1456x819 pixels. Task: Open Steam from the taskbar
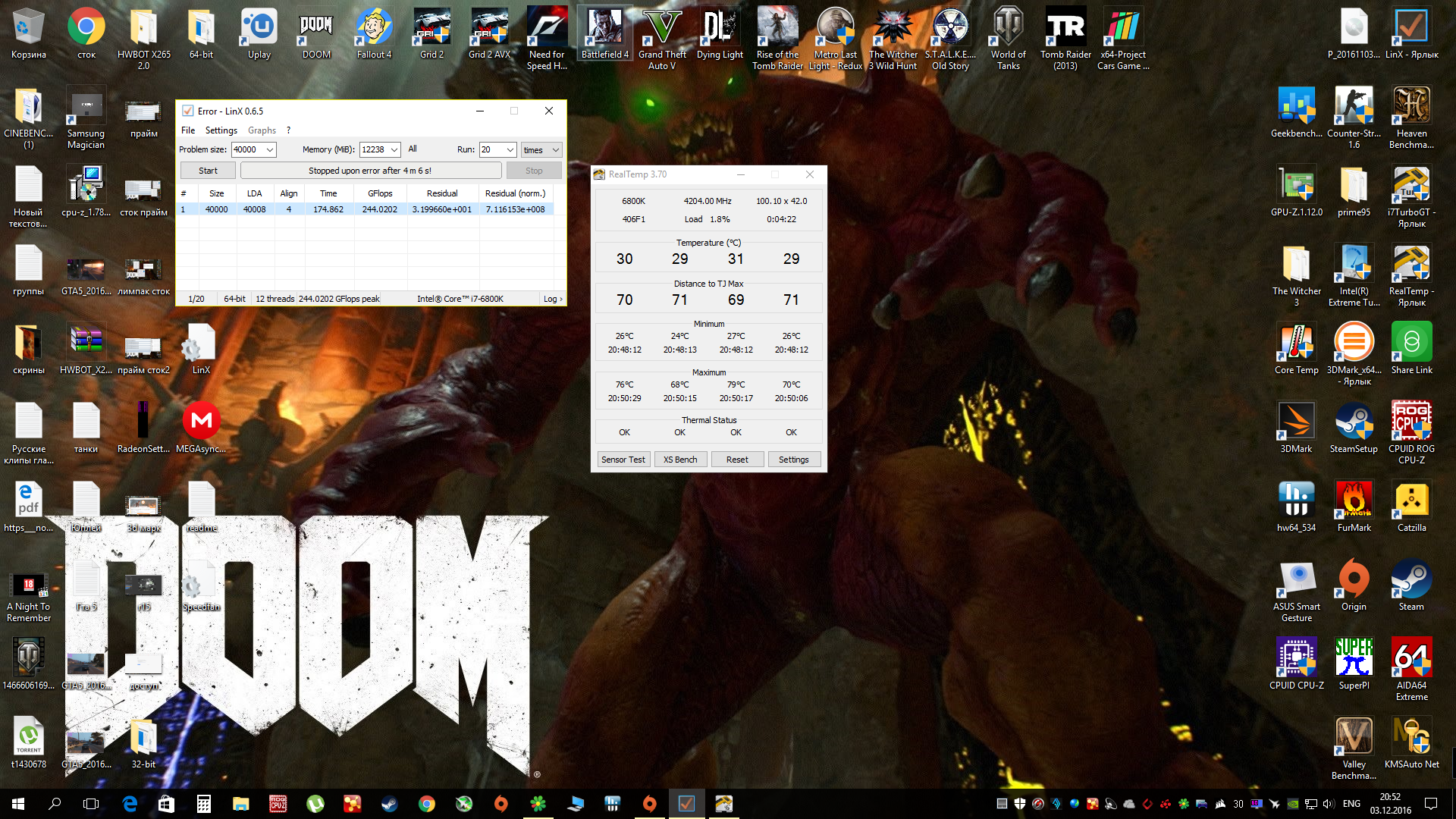tap(389, 804)
